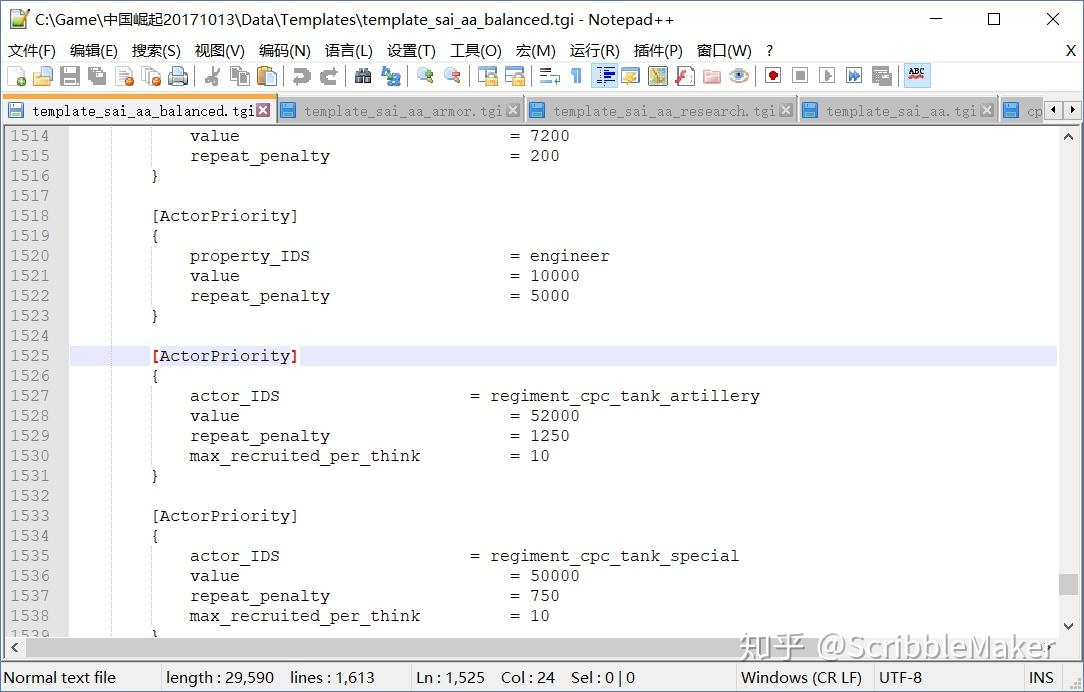Close the template_sai_aa_armor.tgi tab
This screenshot has height=692, width=1084.
coord(513,110)
